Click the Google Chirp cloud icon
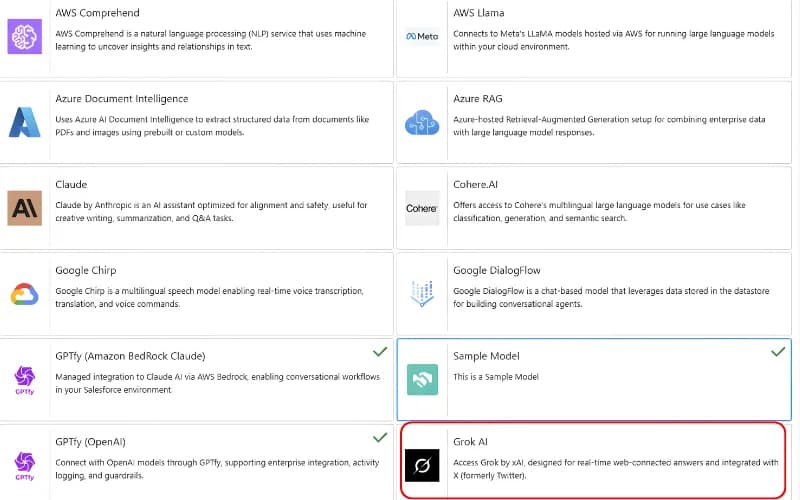This screenshot has width=800, height=500. (x=24, y=294)
